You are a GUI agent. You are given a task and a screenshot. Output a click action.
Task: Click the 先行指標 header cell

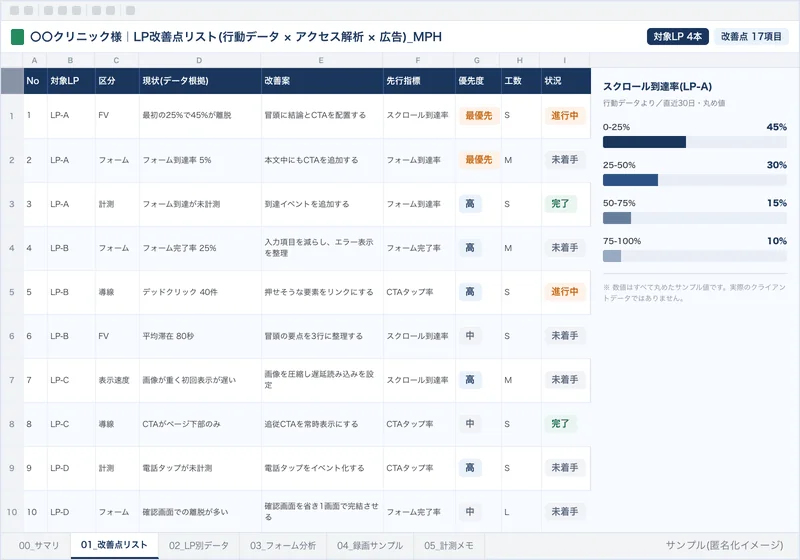point(419,81)
